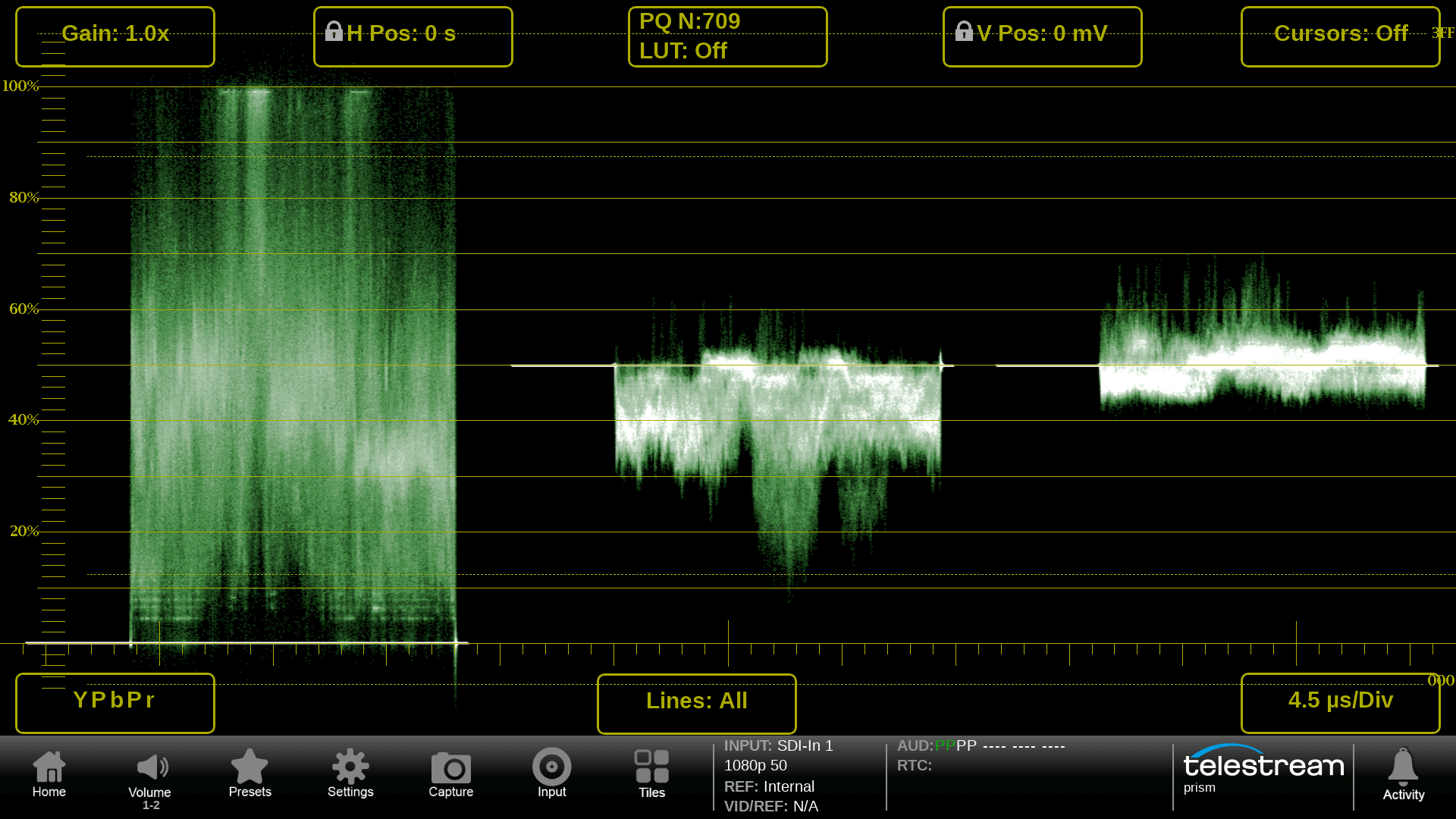
Task: Click the Telestream prism logo
Action: (1263, 770)
